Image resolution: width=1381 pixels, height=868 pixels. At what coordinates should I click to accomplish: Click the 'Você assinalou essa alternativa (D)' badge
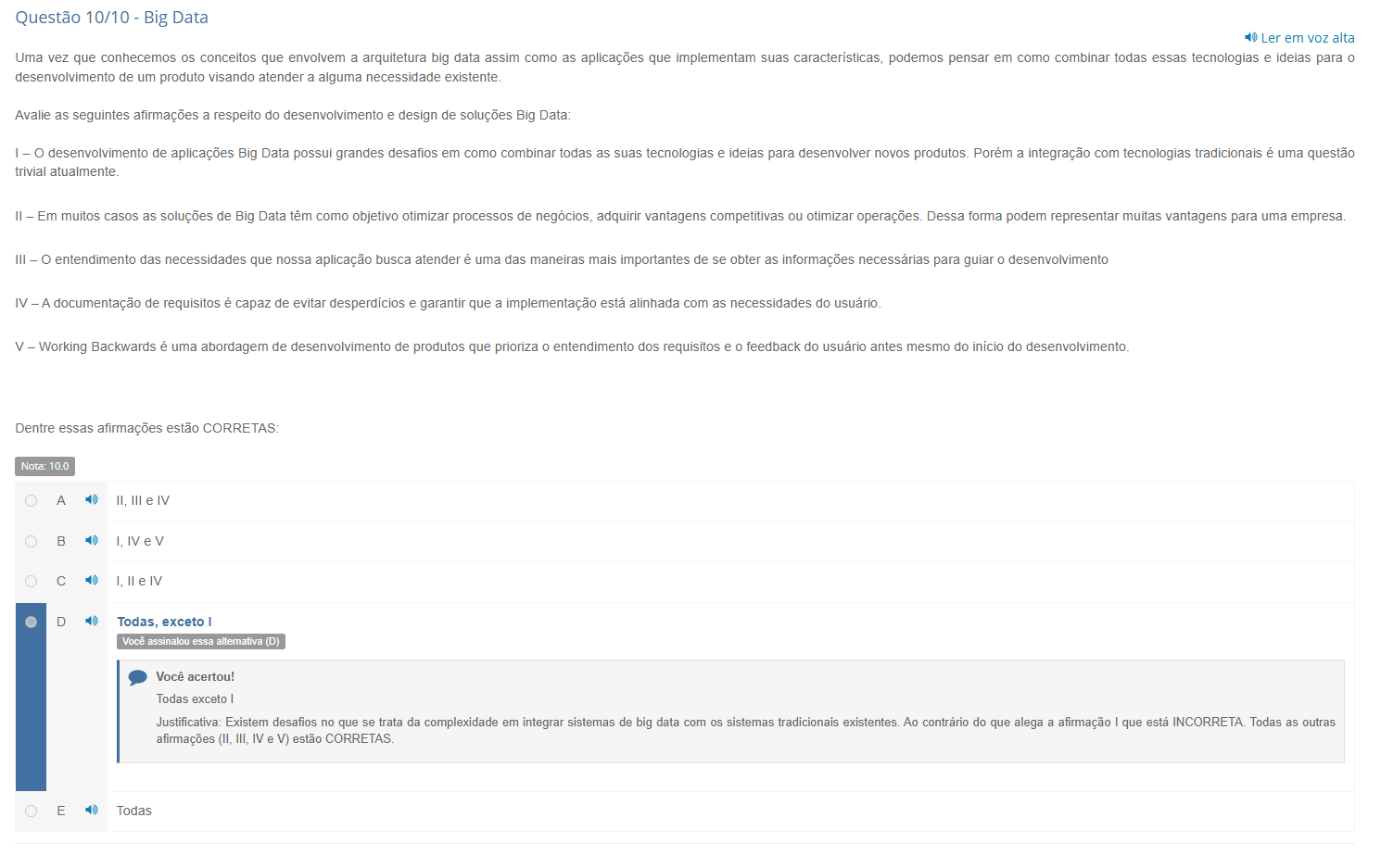(x=201, y=641)
